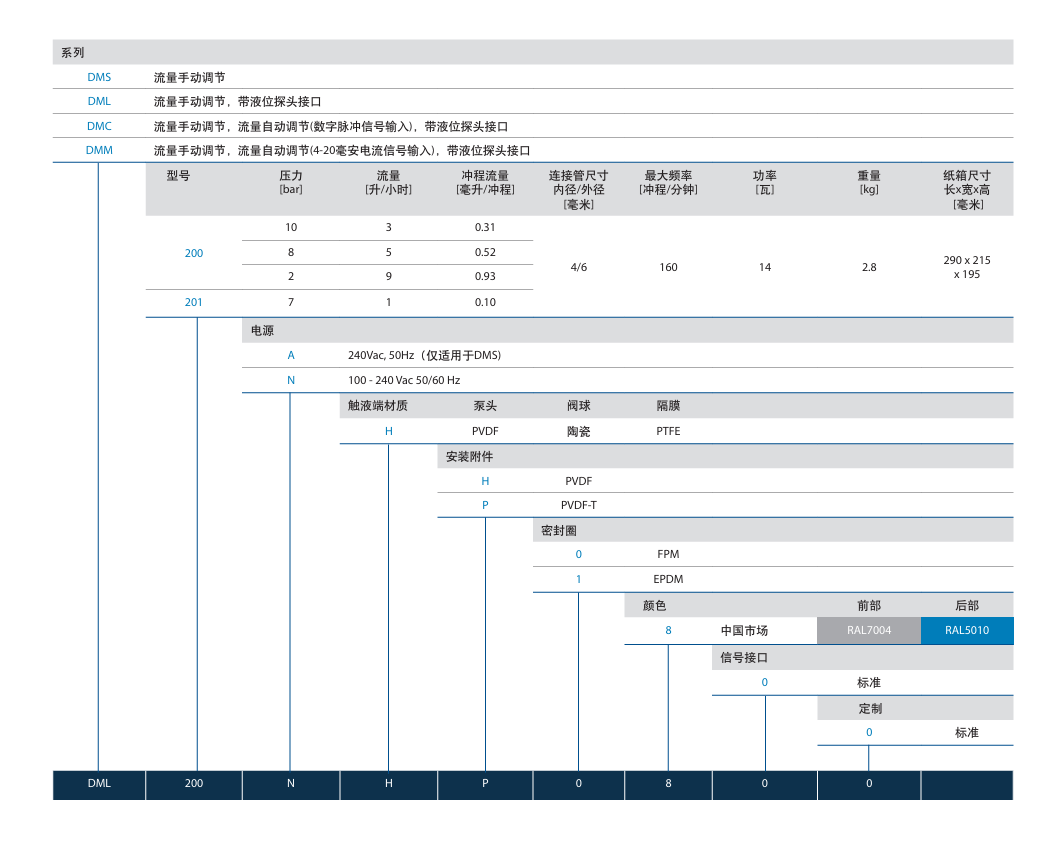Select code 0 under 定制
Viewport: 1062px width, 855px height.
tap(869, 732)
